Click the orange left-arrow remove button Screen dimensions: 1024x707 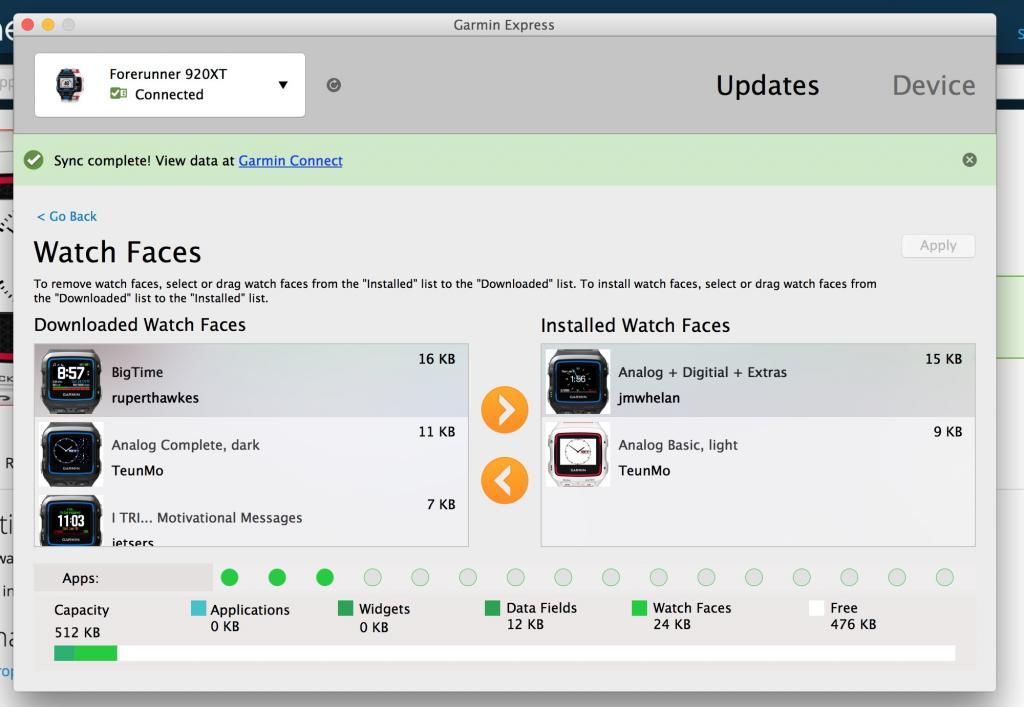[505, 480]
